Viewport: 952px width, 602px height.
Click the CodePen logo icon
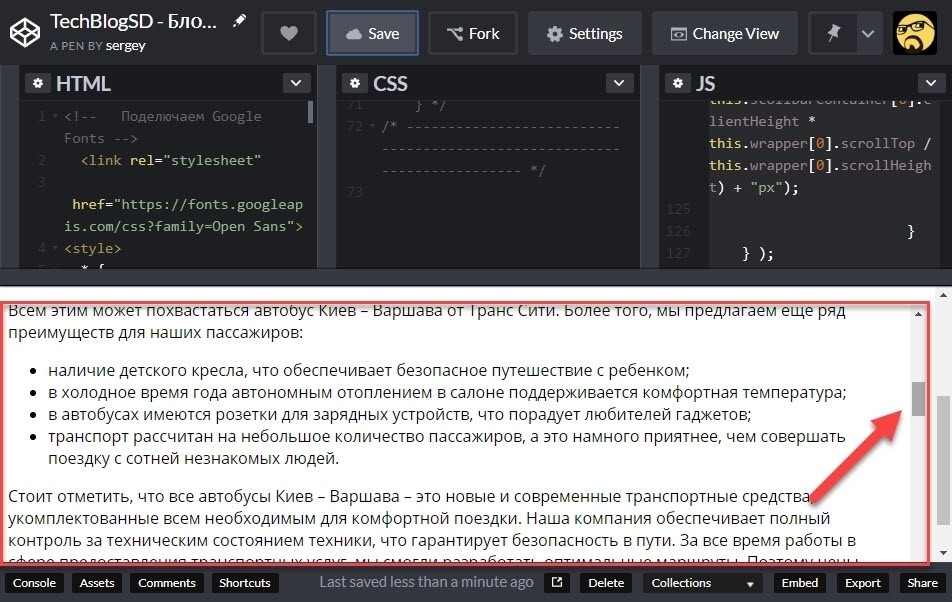pyautogui.click(x=25, y=33)
